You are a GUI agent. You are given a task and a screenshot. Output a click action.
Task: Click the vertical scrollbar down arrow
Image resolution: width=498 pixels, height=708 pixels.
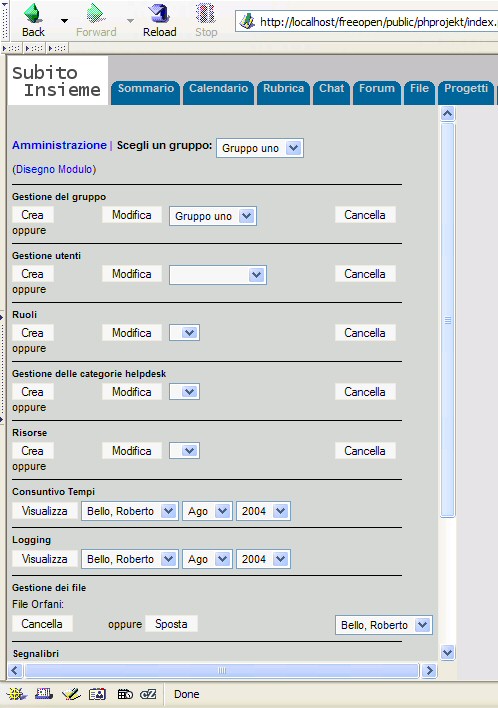click(x=447, y=652)
